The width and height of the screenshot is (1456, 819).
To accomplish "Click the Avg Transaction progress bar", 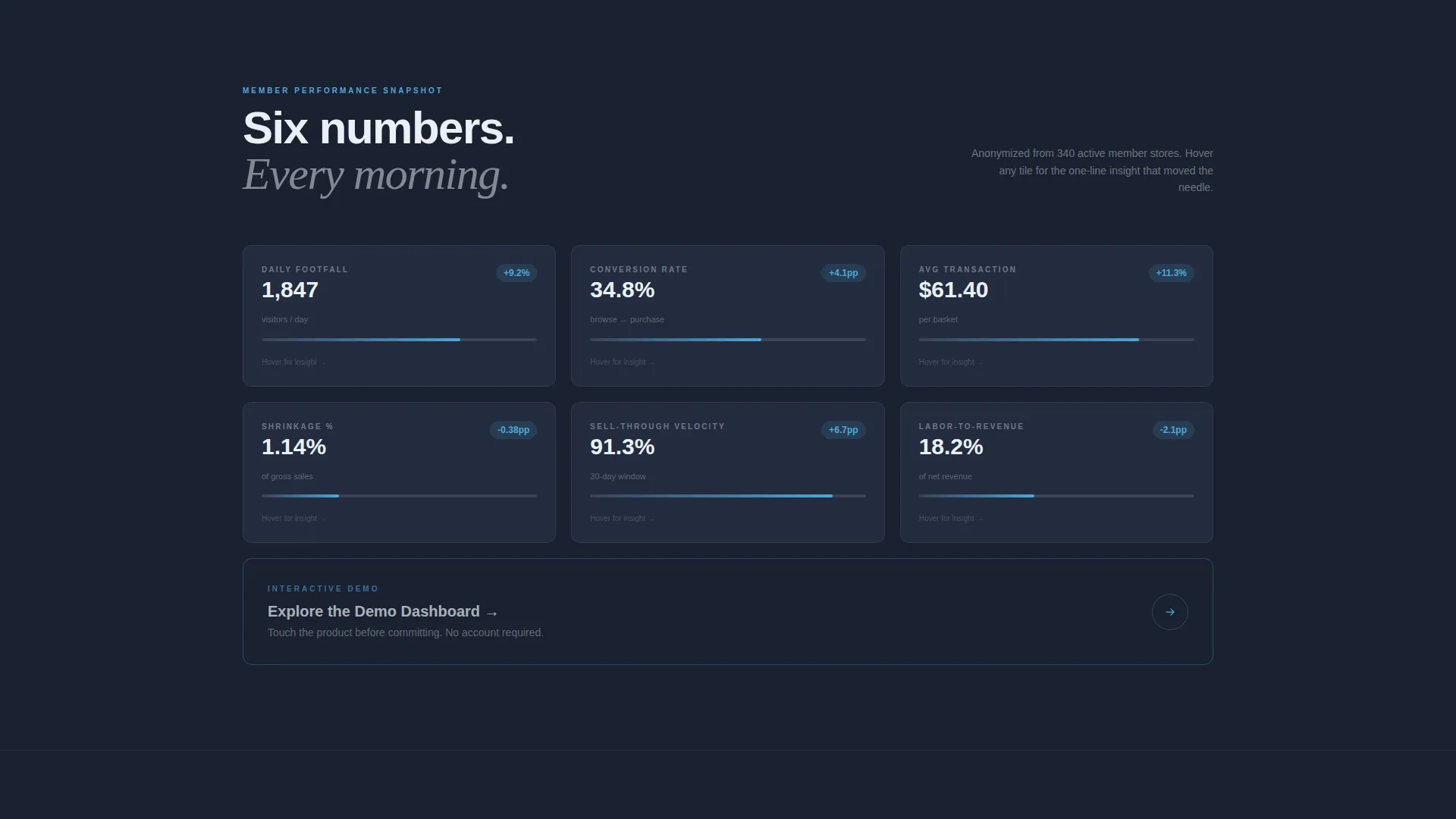I will [1056, 340].
